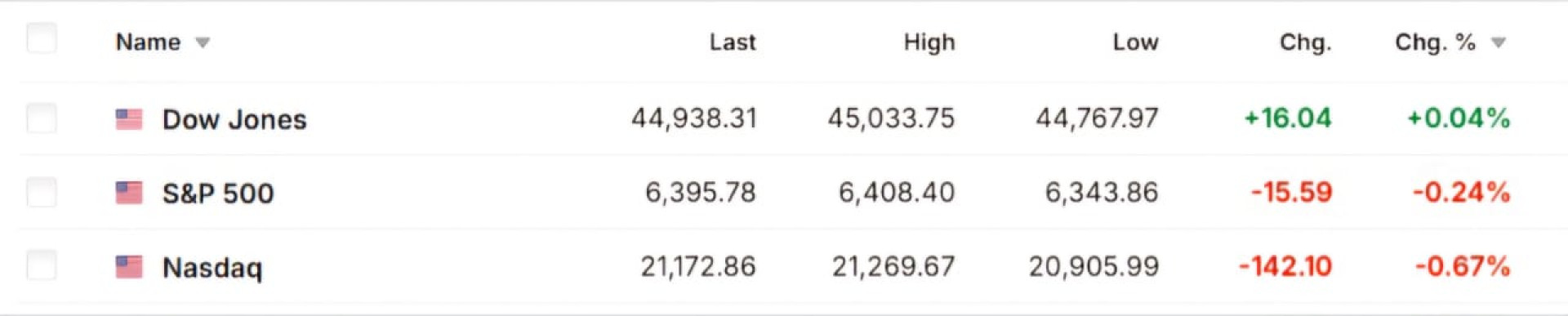This screenshot has width=1568, height=316.
Task: Click the US flag icon beside Dow Jones
Action: pyautogui.click(x=129, y=119)
